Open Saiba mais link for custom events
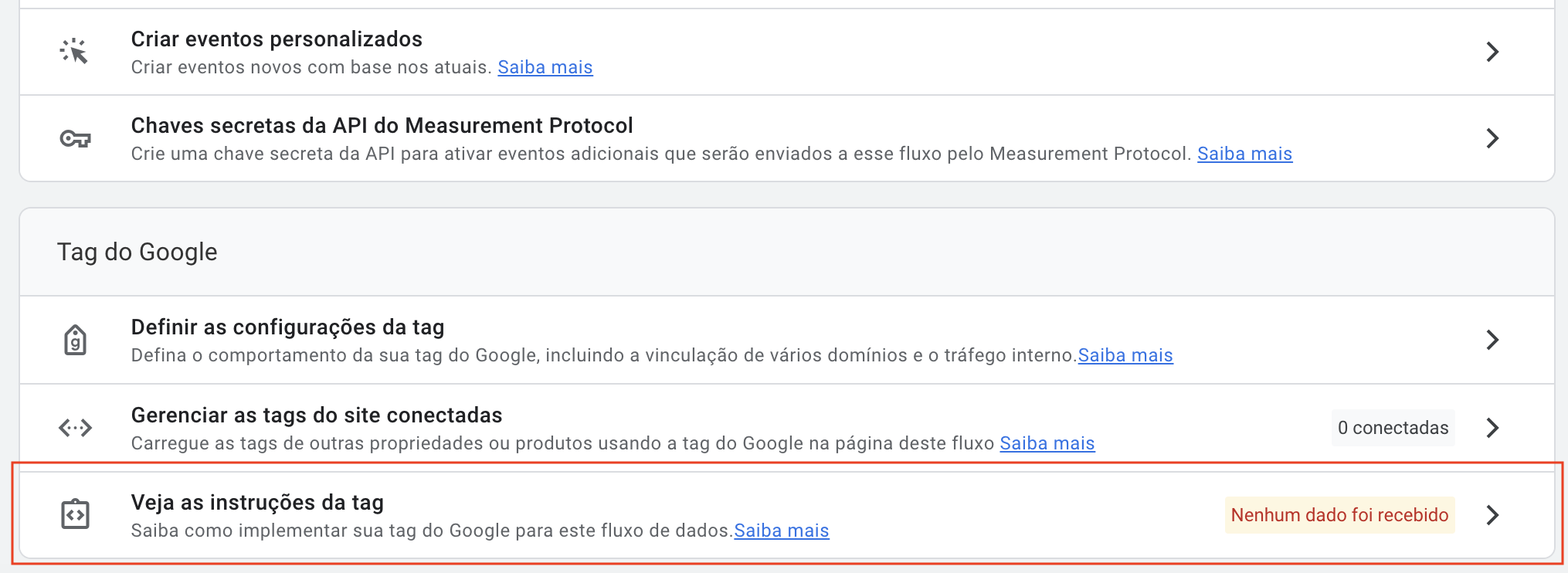The width and height of the screenshot is (1568, 573). tap(545, 68)
